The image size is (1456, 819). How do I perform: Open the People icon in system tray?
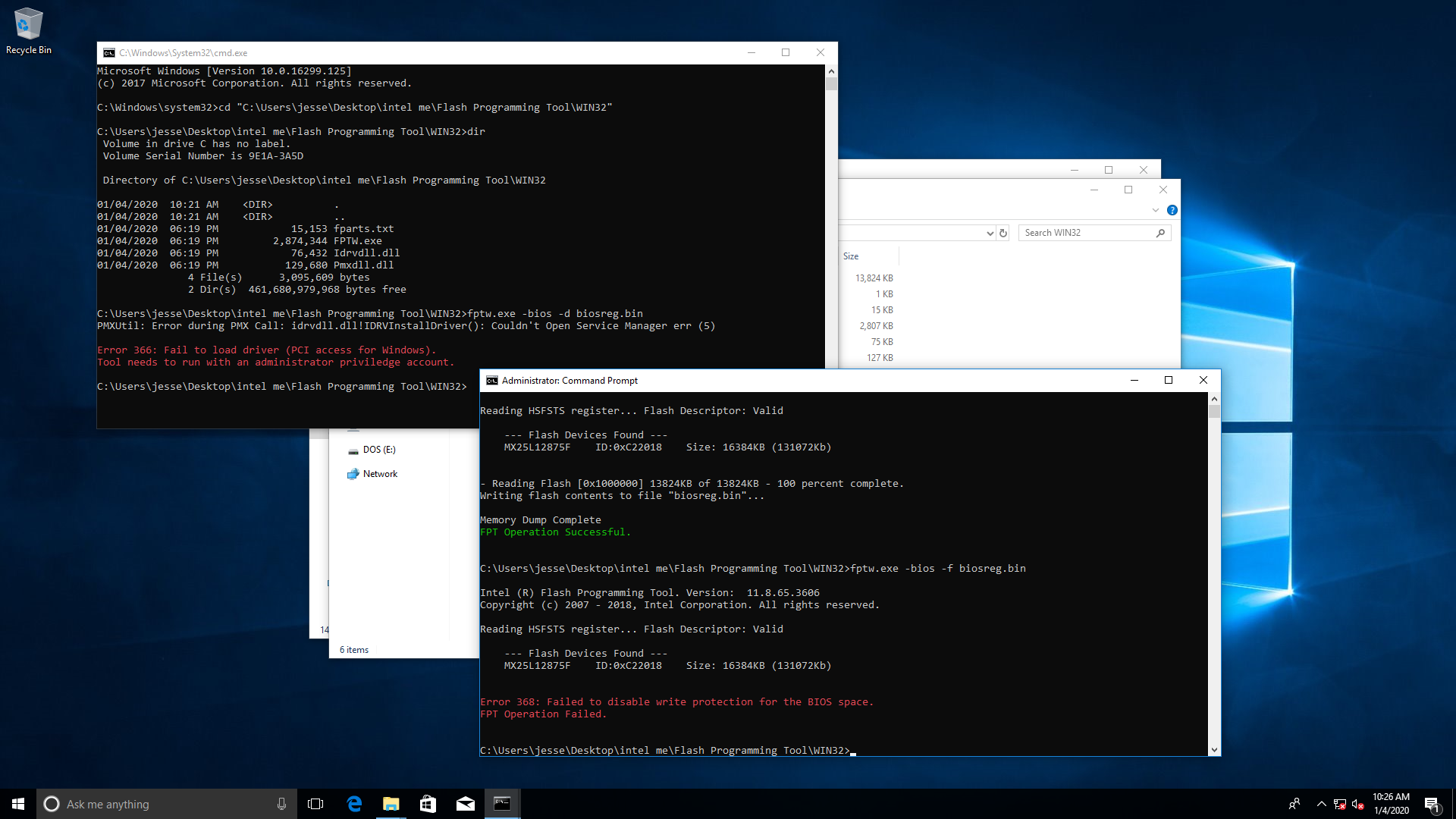[1294, 804]
